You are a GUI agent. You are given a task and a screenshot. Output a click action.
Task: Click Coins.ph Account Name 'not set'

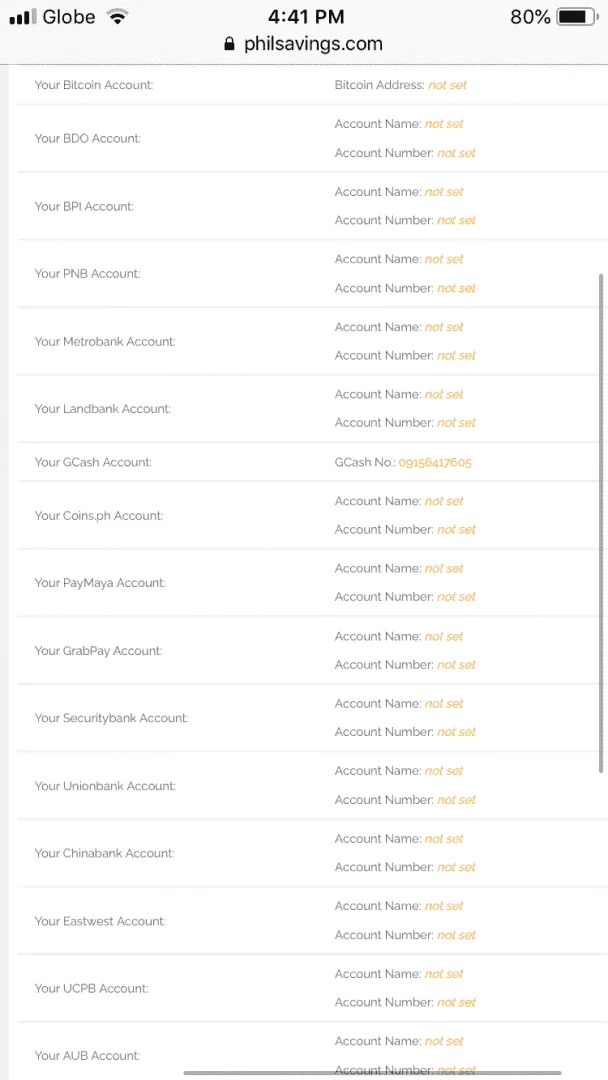tap(444, 501)
